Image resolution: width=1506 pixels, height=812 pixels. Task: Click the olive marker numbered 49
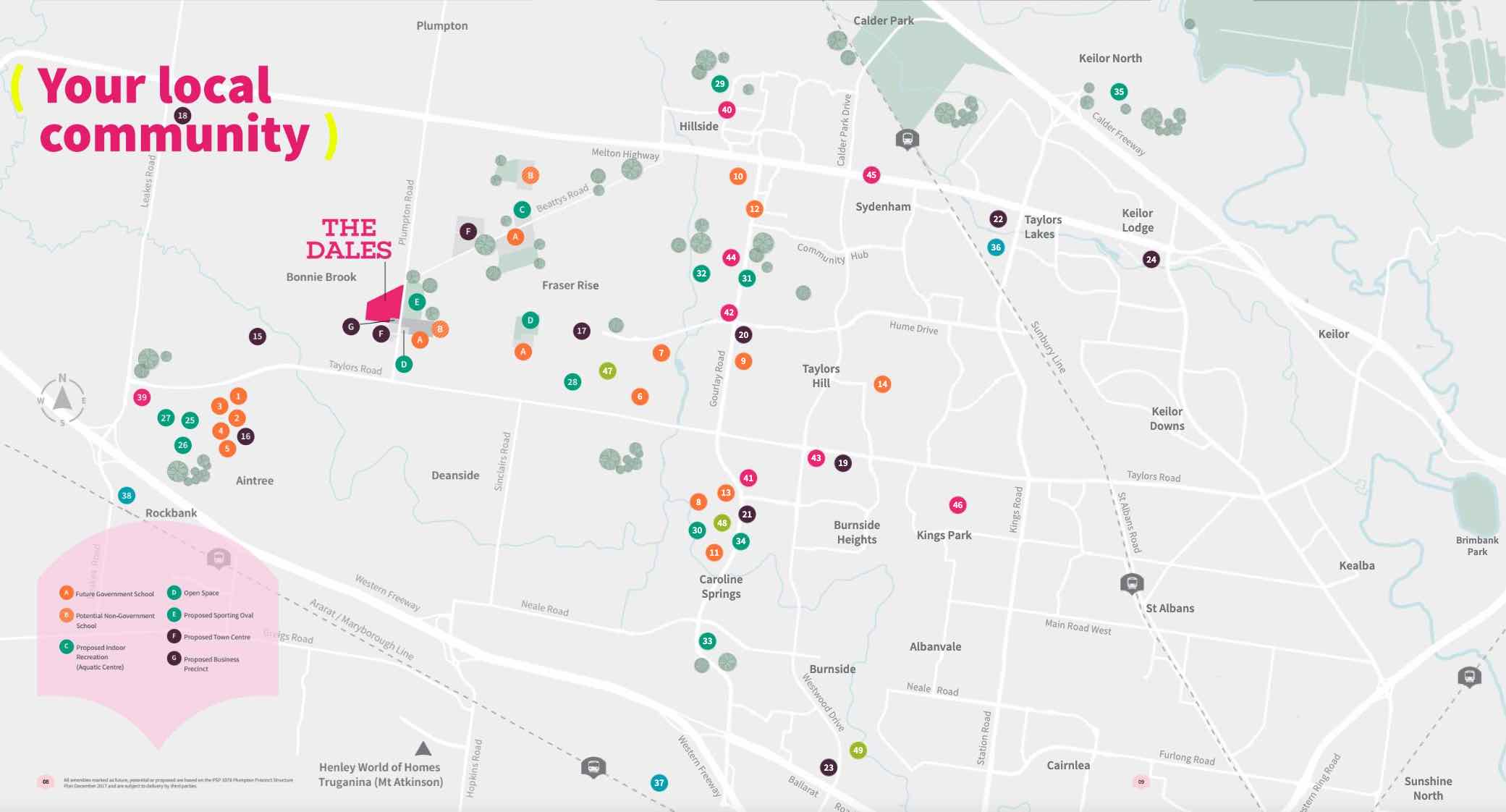click(x=858, y=750)
